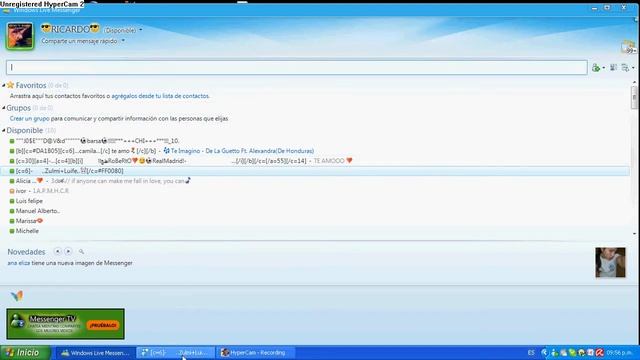Open the add contact or group icon
Viewport: 640px width, 360px height.
[596, 68]
